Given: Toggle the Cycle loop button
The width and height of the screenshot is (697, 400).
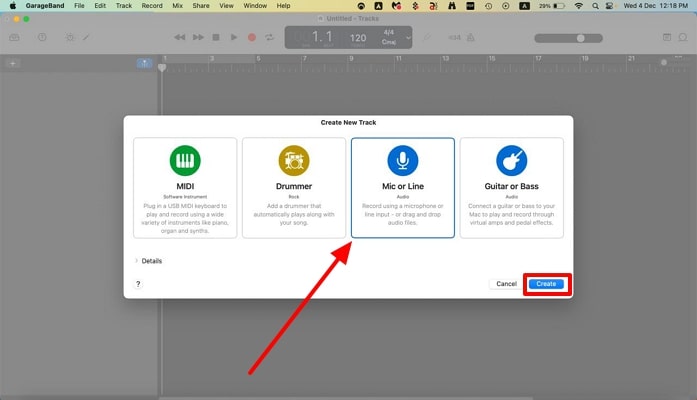Looking at the screenshot, I should 269,37.
